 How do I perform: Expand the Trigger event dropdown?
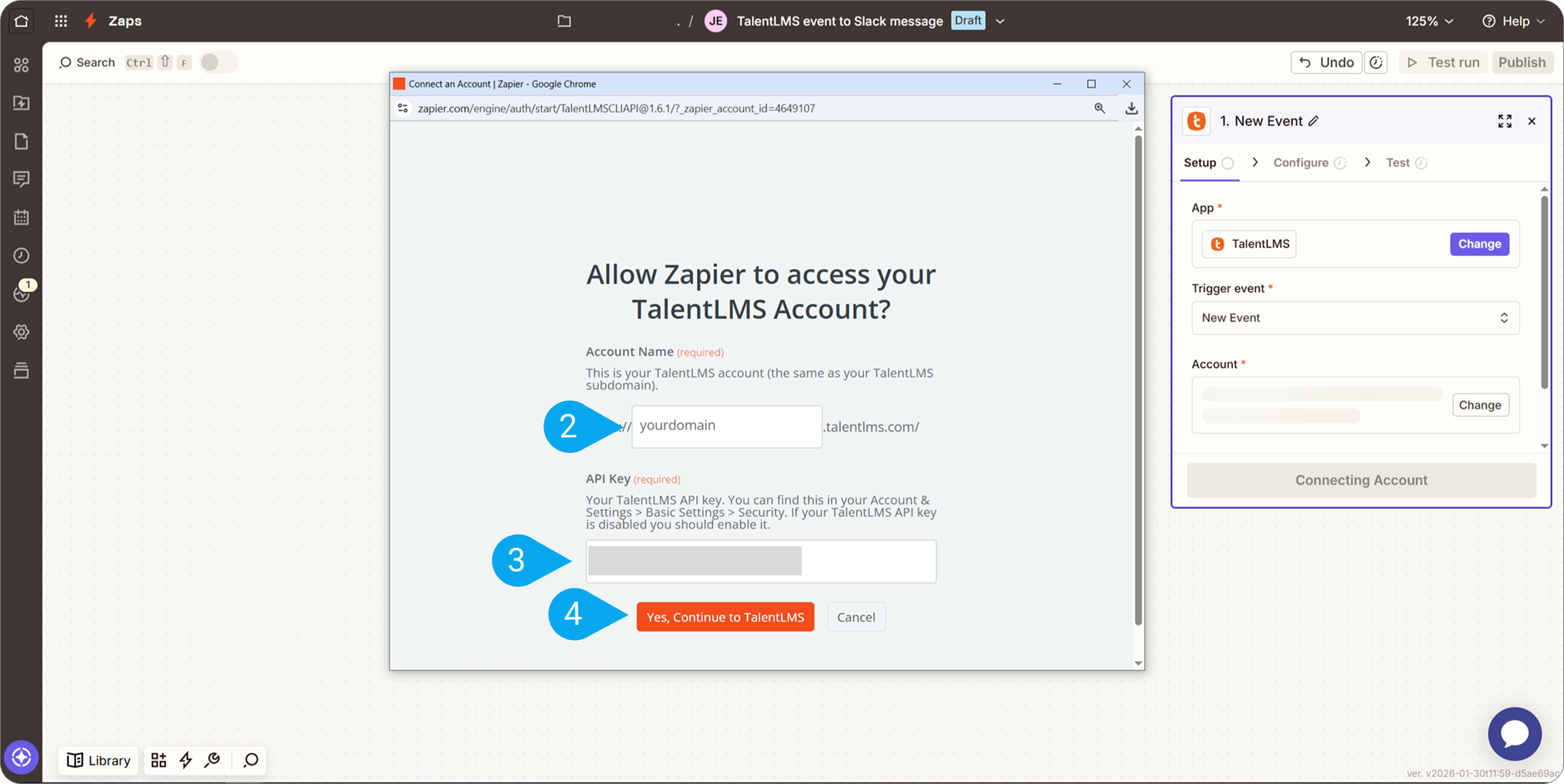click(x=1355, y=318)
